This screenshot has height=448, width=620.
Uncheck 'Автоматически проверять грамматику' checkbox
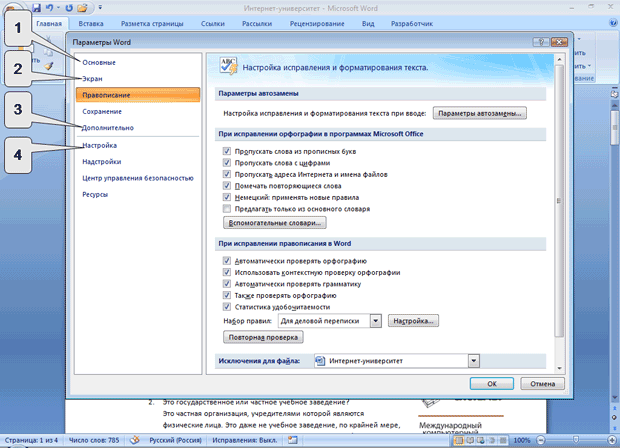click(x=227, y=284)
